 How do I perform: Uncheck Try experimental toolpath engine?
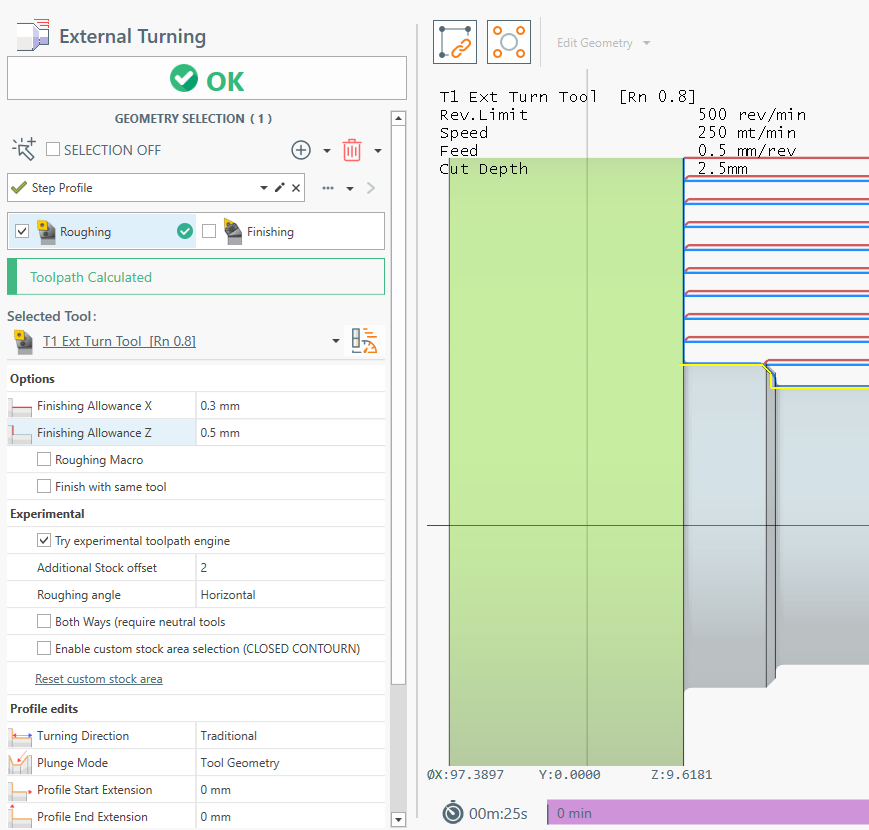pyautogui.click(x=44, y=541)
